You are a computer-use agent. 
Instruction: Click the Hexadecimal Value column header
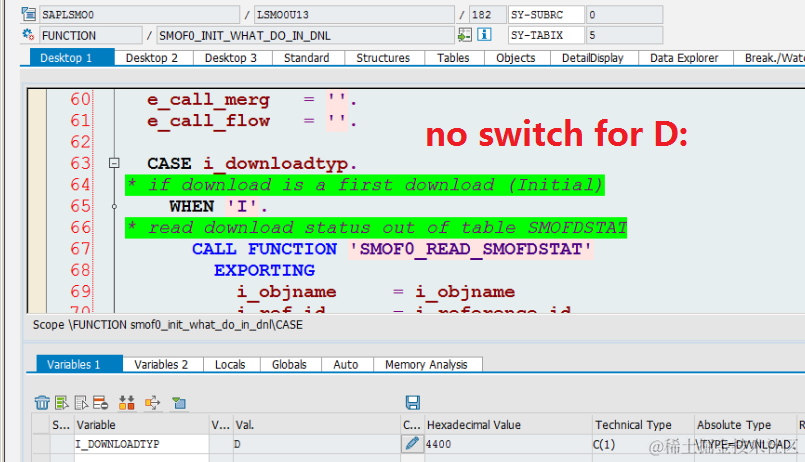pyautogui.click(x=508, y=425)
